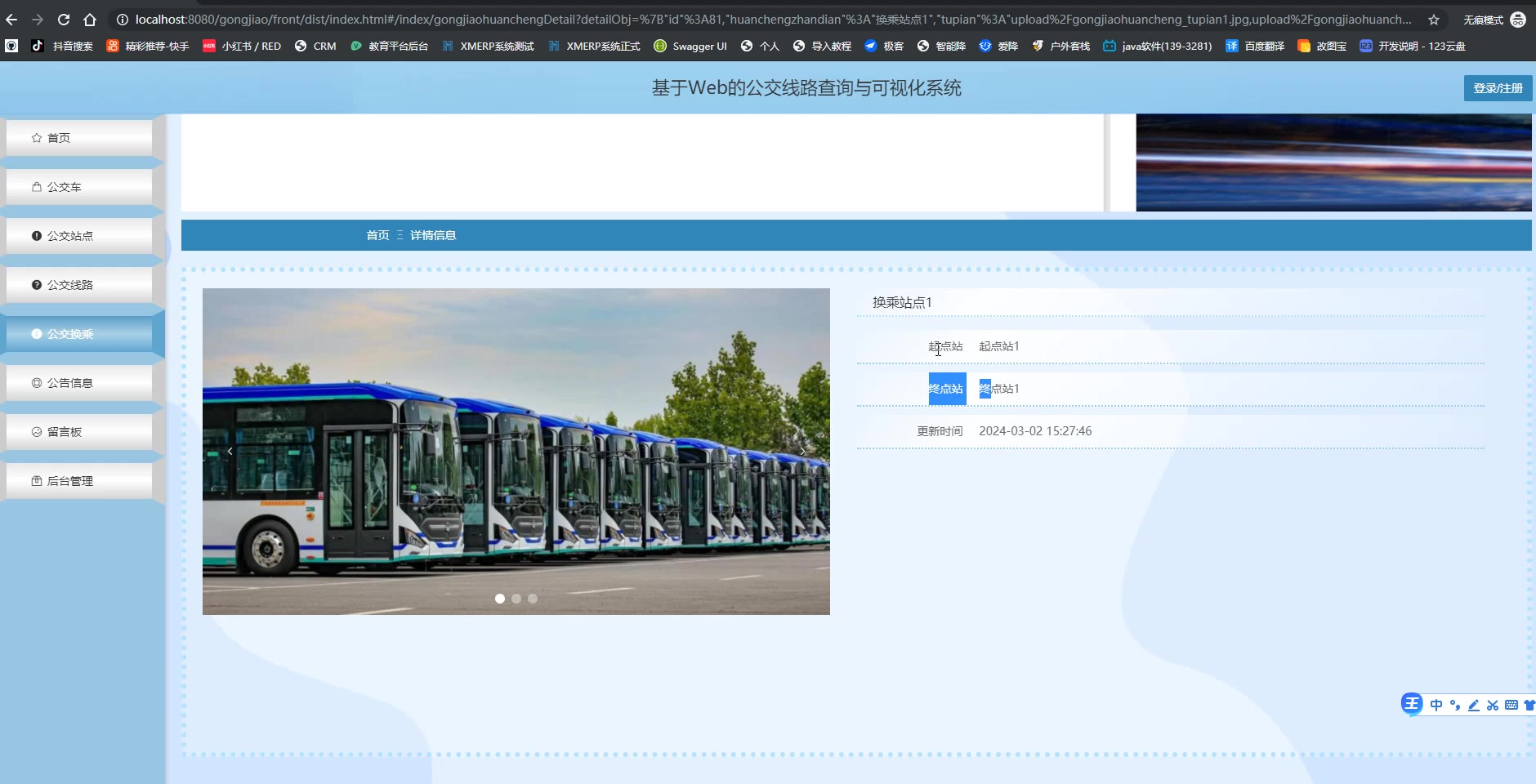Click the update time 2024-03-02 15:27:46
Viewport: 1536px width, 784px height.
click(1035, 431)
